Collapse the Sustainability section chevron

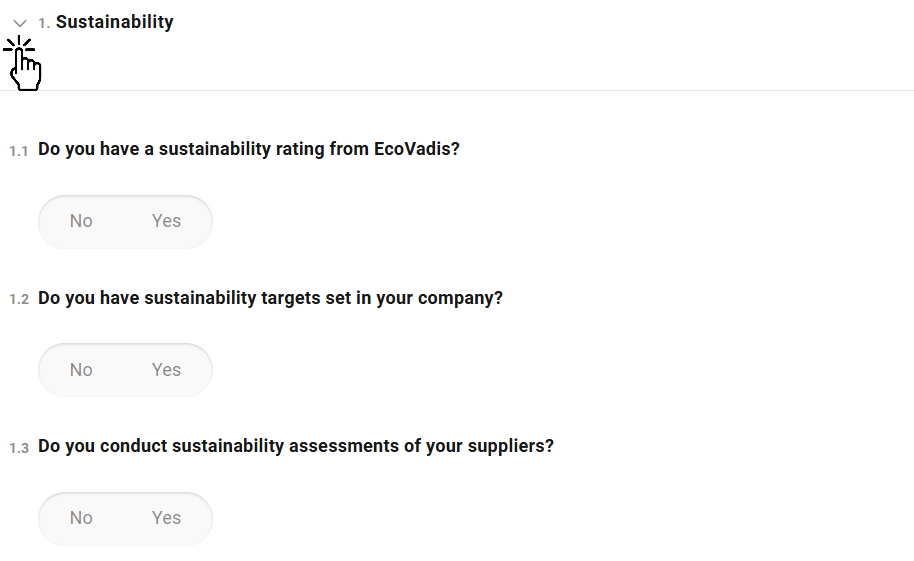tap(20, 23)
